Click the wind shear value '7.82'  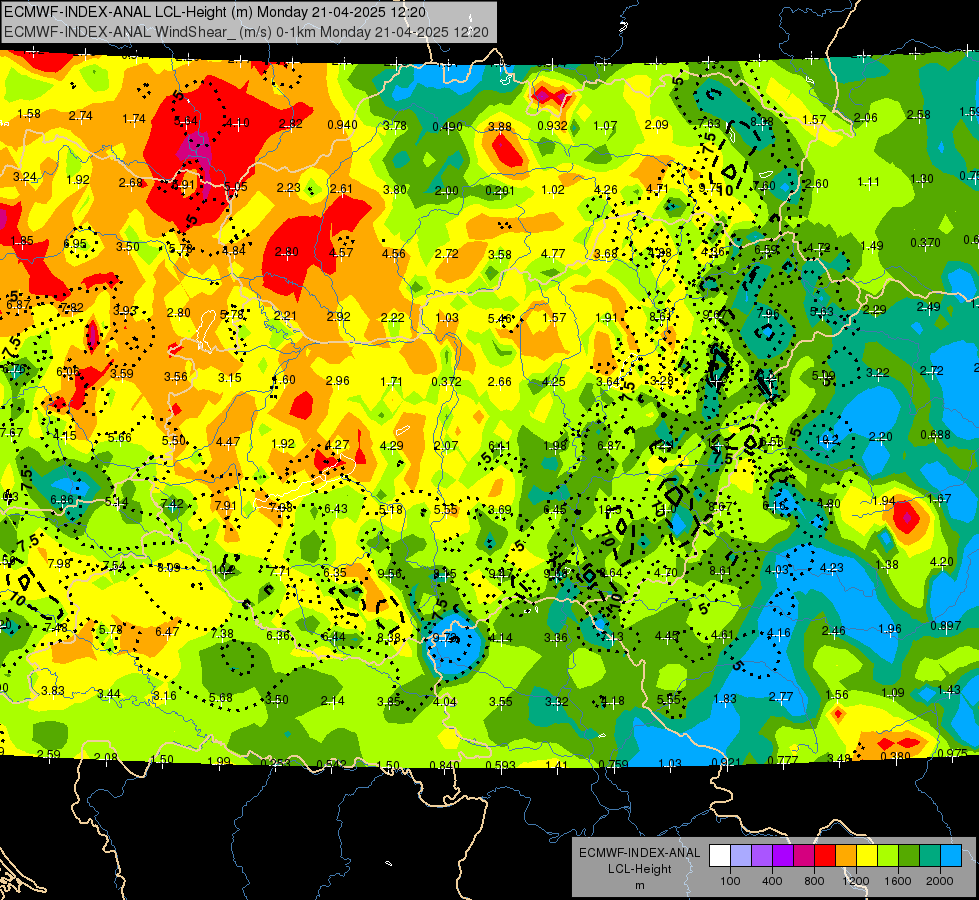(72, 307)
